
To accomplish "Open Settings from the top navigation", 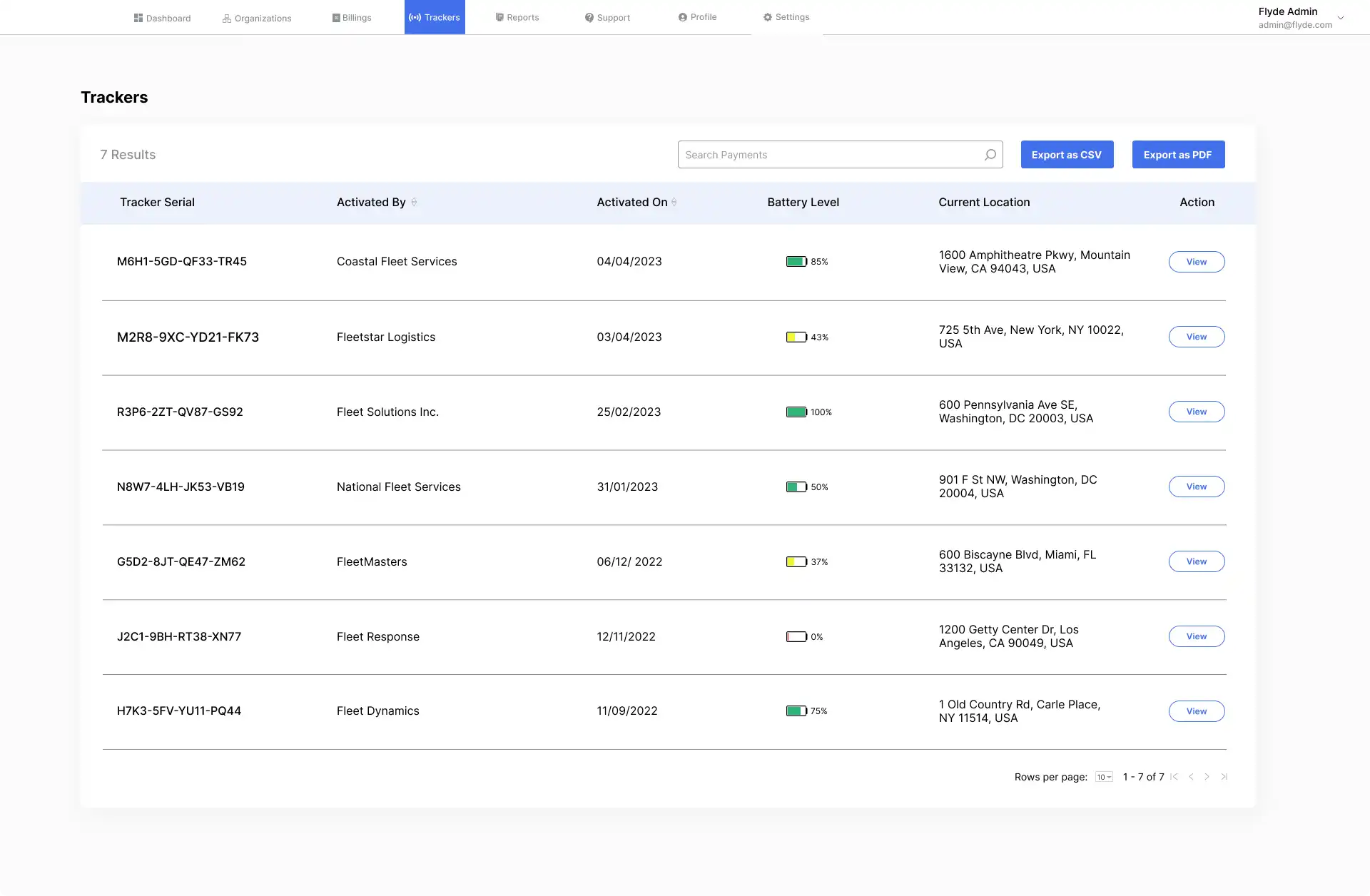I will [x=786, y=17].
